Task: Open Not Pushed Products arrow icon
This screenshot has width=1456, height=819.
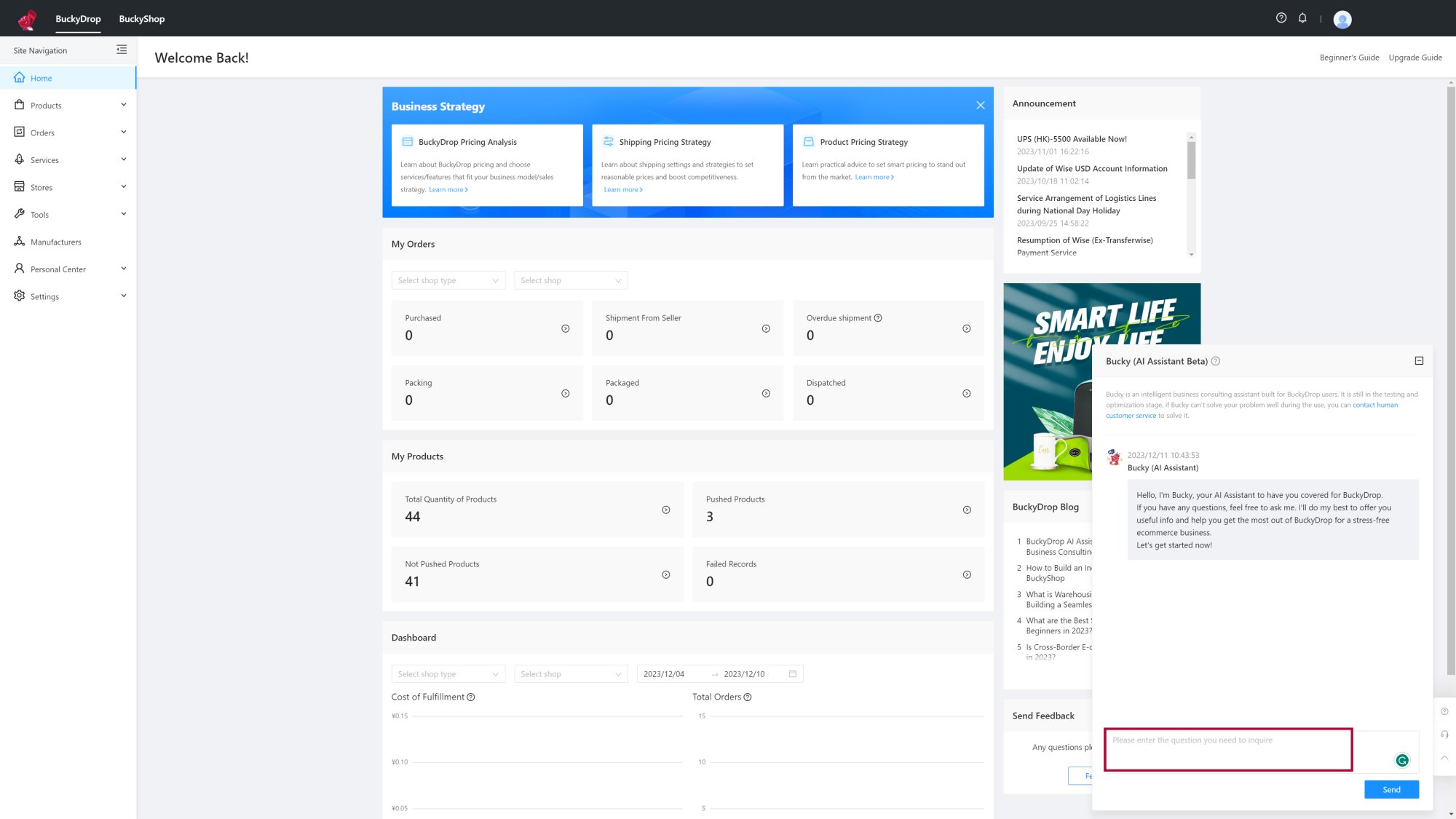Action: 666,575
